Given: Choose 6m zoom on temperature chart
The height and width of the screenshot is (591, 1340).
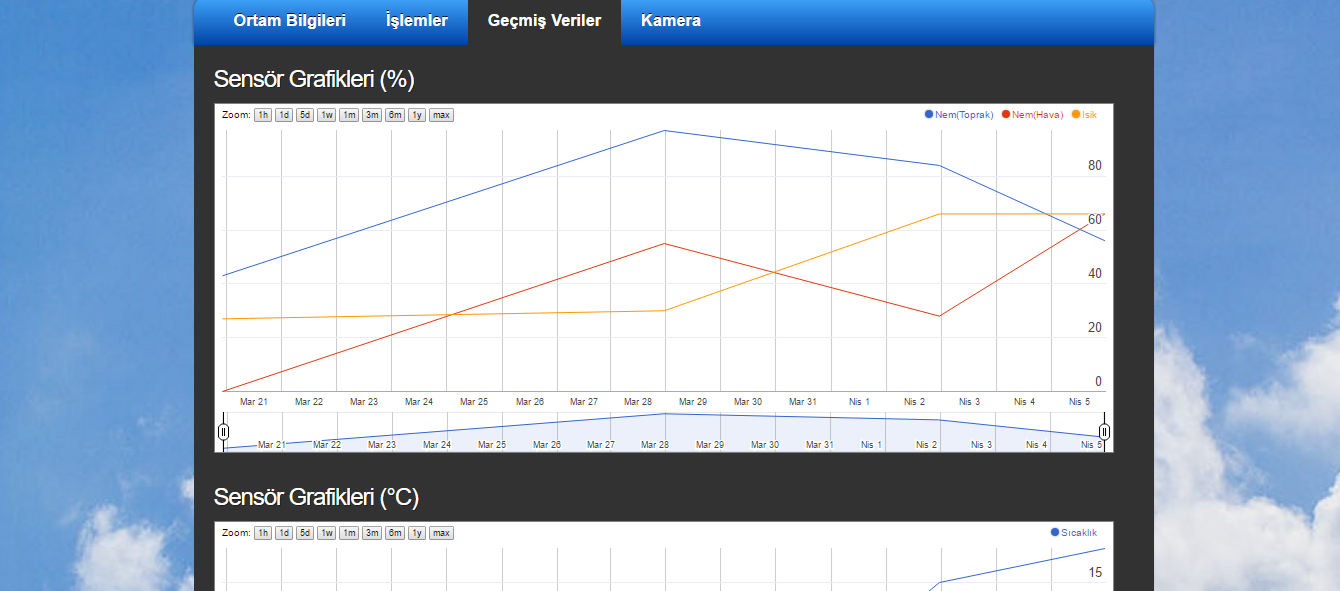Looking at the screenshot, I should coord(395,533).
